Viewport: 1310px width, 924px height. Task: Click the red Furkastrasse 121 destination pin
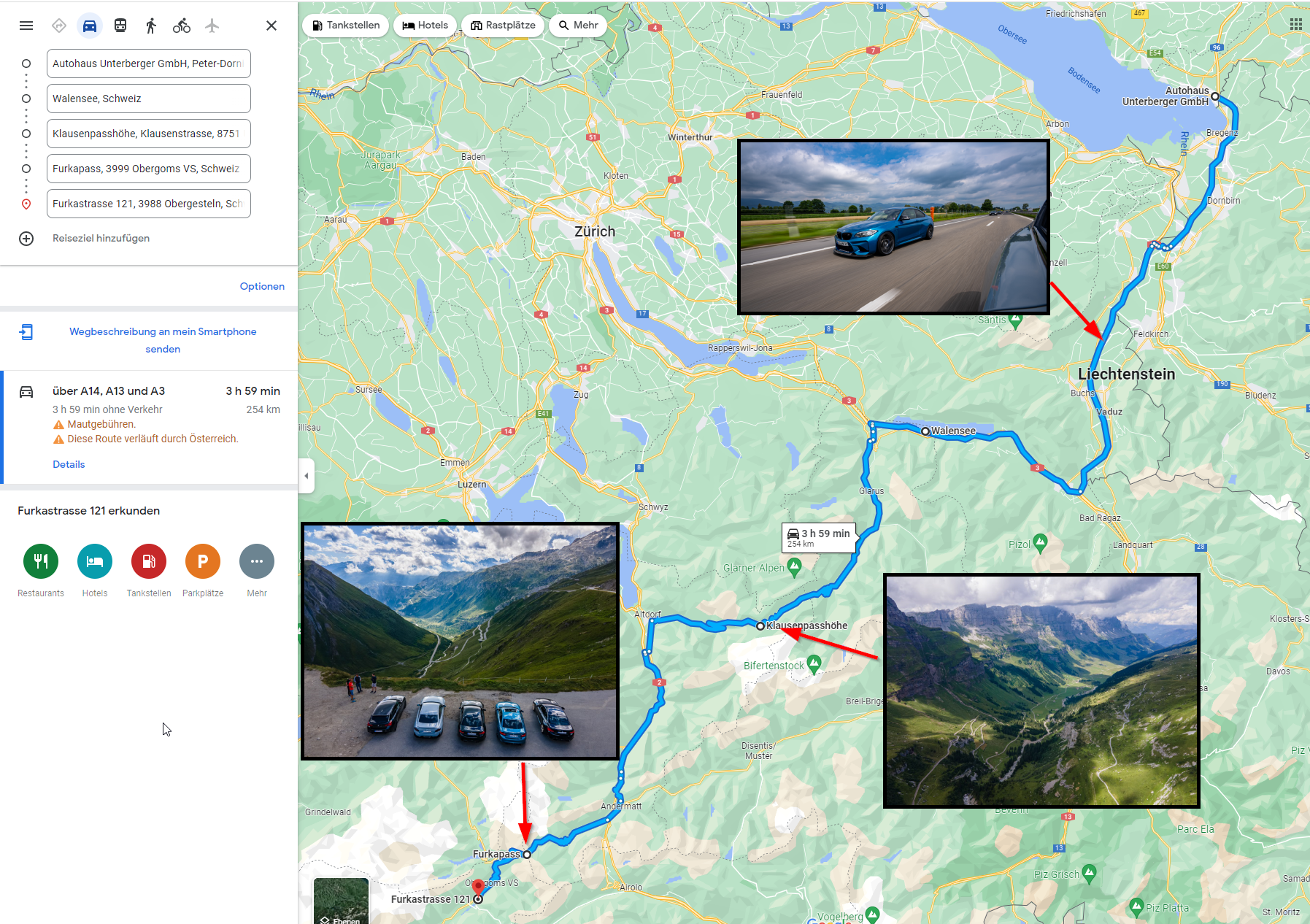[x=478, y=888]
